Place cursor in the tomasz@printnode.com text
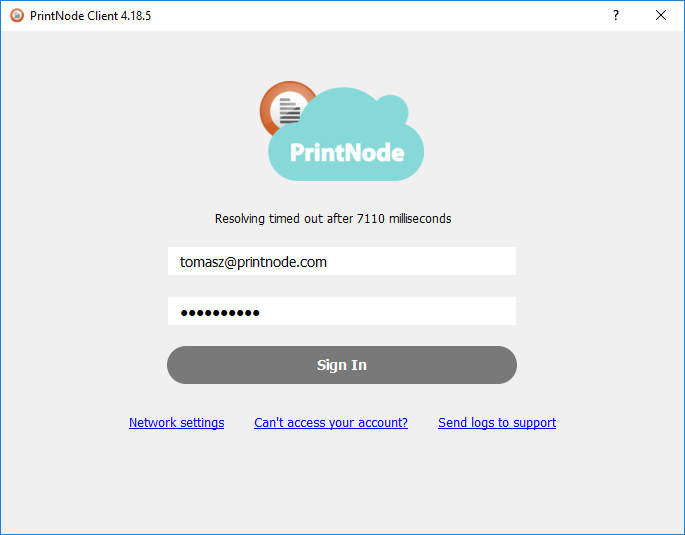 253,262
